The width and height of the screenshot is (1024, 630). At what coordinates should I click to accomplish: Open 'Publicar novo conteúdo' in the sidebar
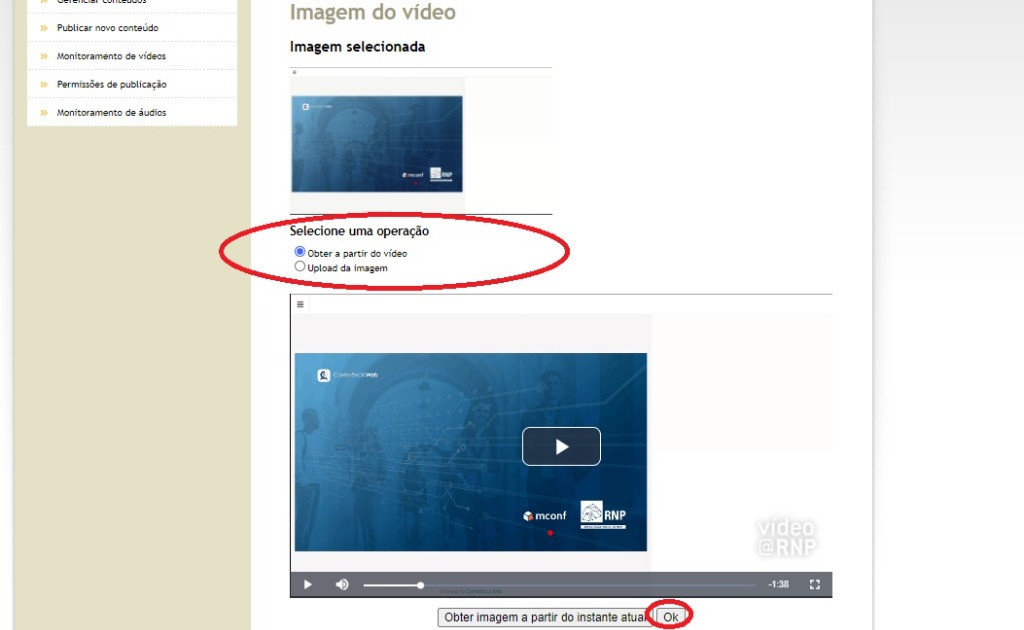pyautogui.click(x=107, y=28)
